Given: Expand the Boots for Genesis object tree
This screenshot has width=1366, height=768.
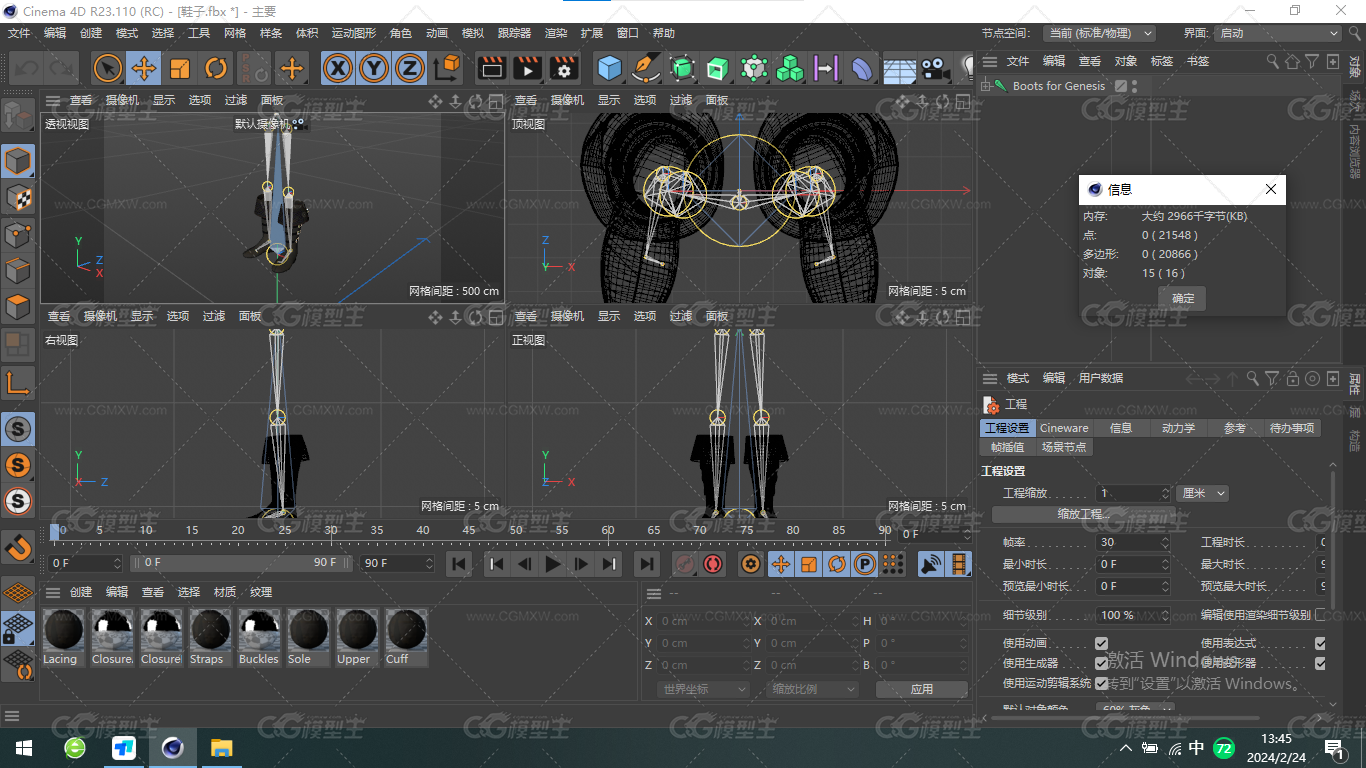Looking at the screenshot, I should tap(986, 86).
